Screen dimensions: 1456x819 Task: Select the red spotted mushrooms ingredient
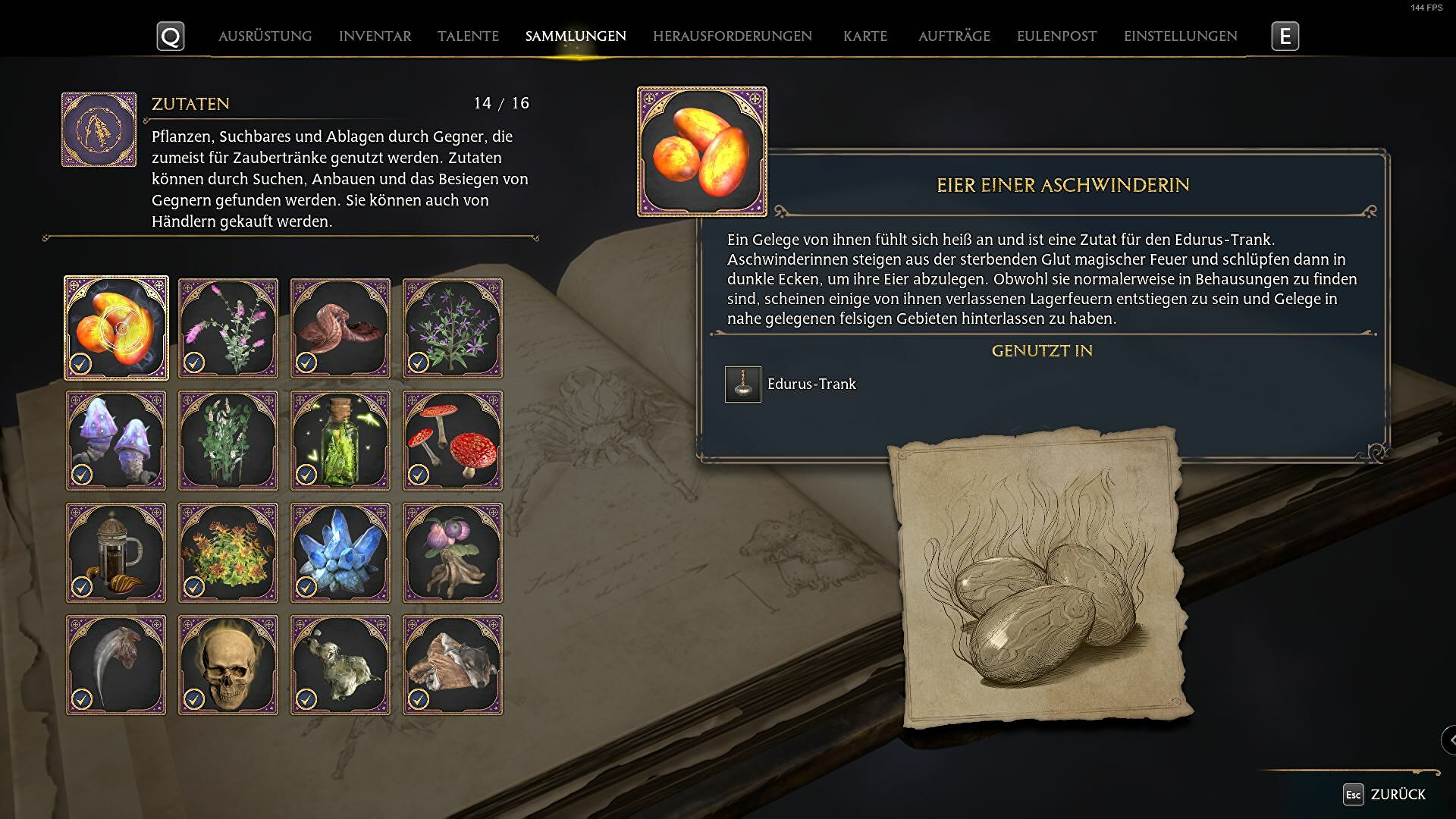click(453, 441)
